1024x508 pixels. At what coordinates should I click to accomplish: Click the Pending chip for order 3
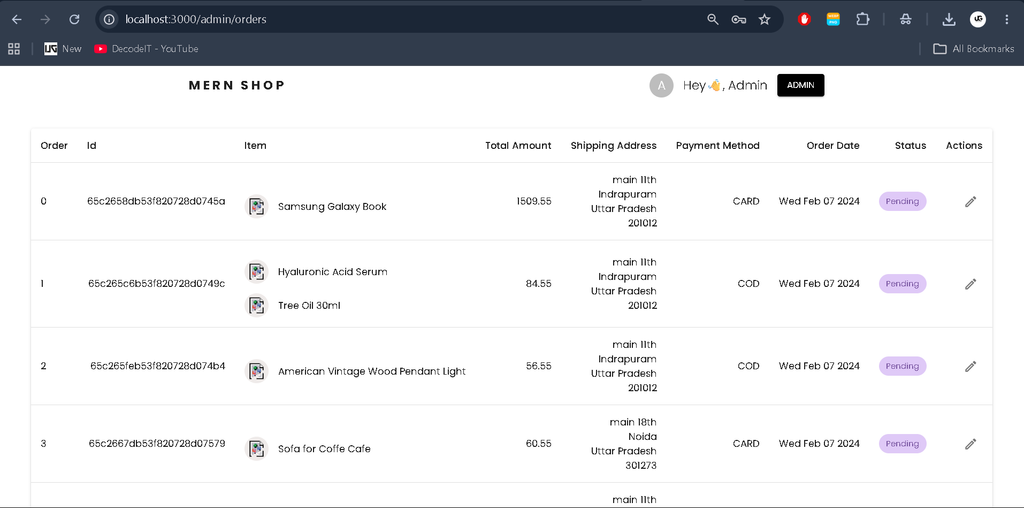coord(902,443)
